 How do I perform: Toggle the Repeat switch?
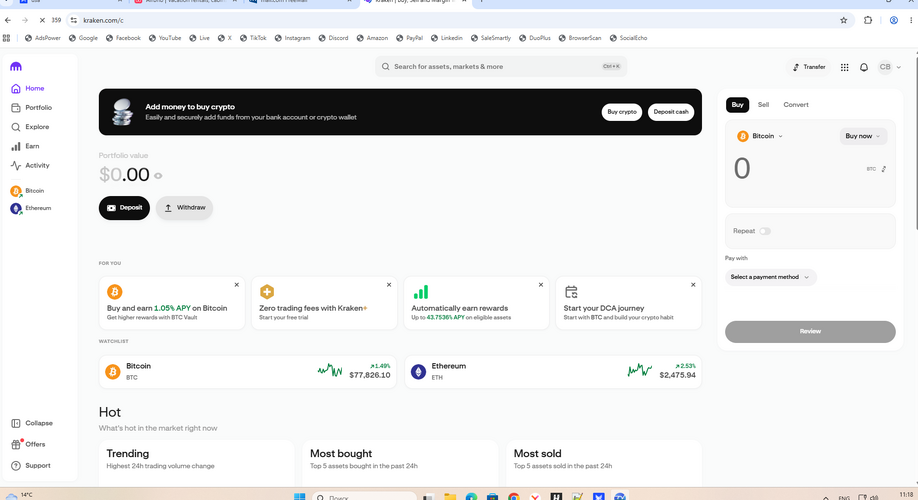pos(765,231)
